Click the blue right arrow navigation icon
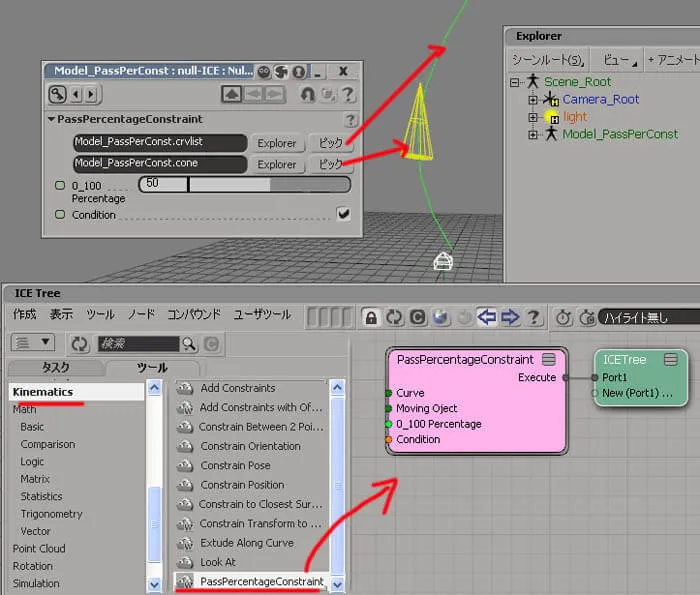 tap(510, 317)
